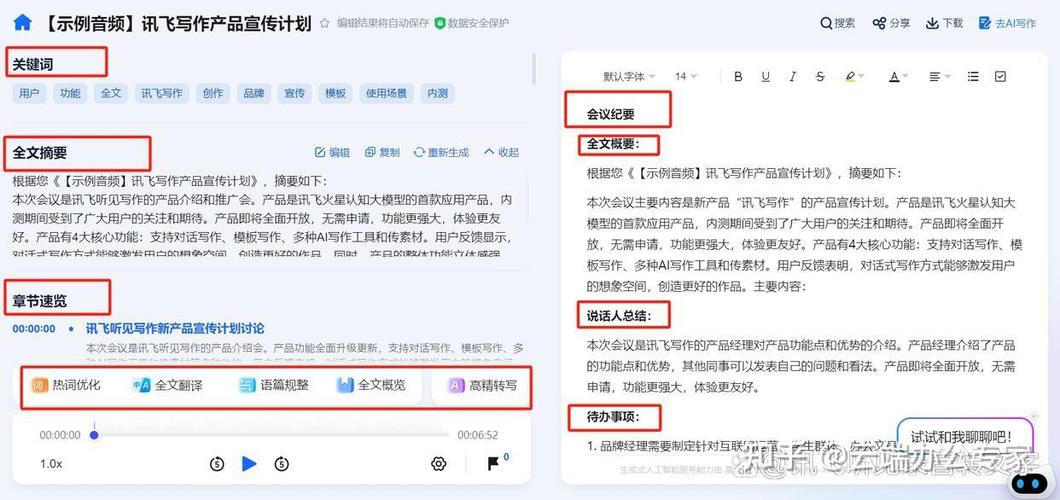Go to AI writing (去AI写作)
Image resolution: width=1060 pixels, height=500 pixels.
tap(1007, 23)
